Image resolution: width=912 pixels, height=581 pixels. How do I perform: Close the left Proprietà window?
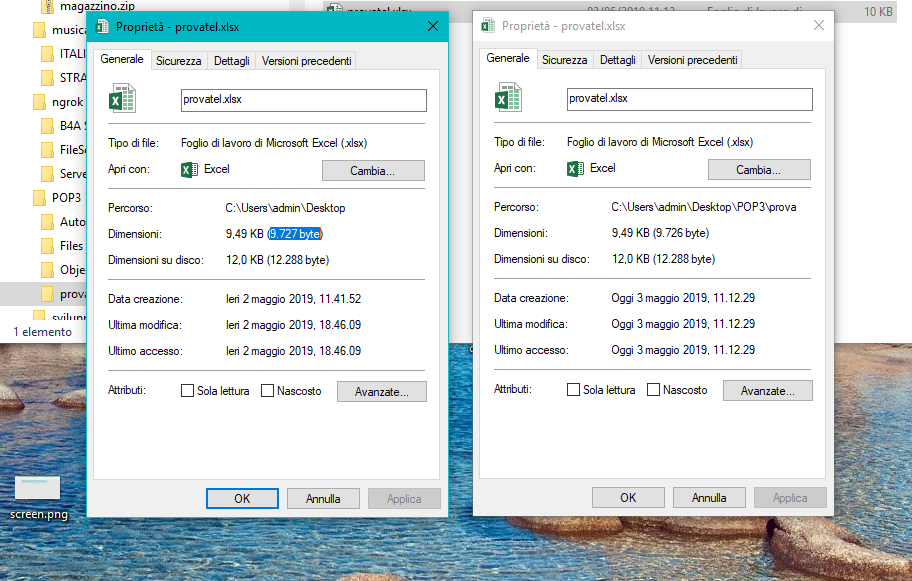[433, 26]
